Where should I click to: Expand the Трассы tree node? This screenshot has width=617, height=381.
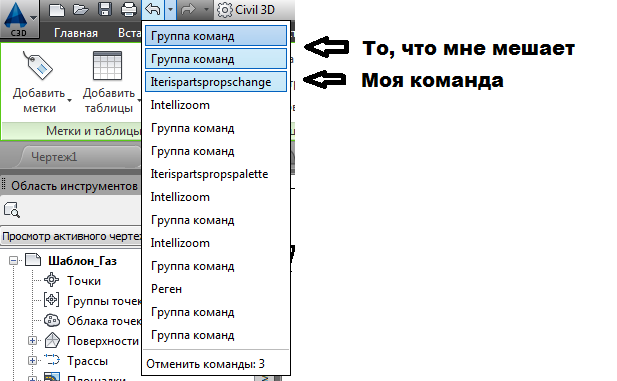[x=33, y=360]
